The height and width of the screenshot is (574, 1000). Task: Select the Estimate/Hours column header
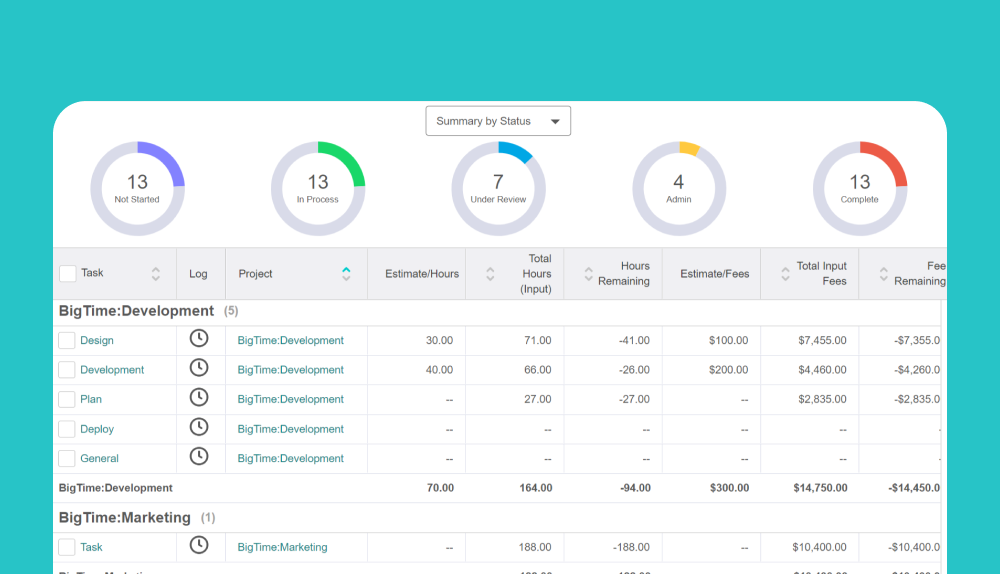tap(422, 274)
